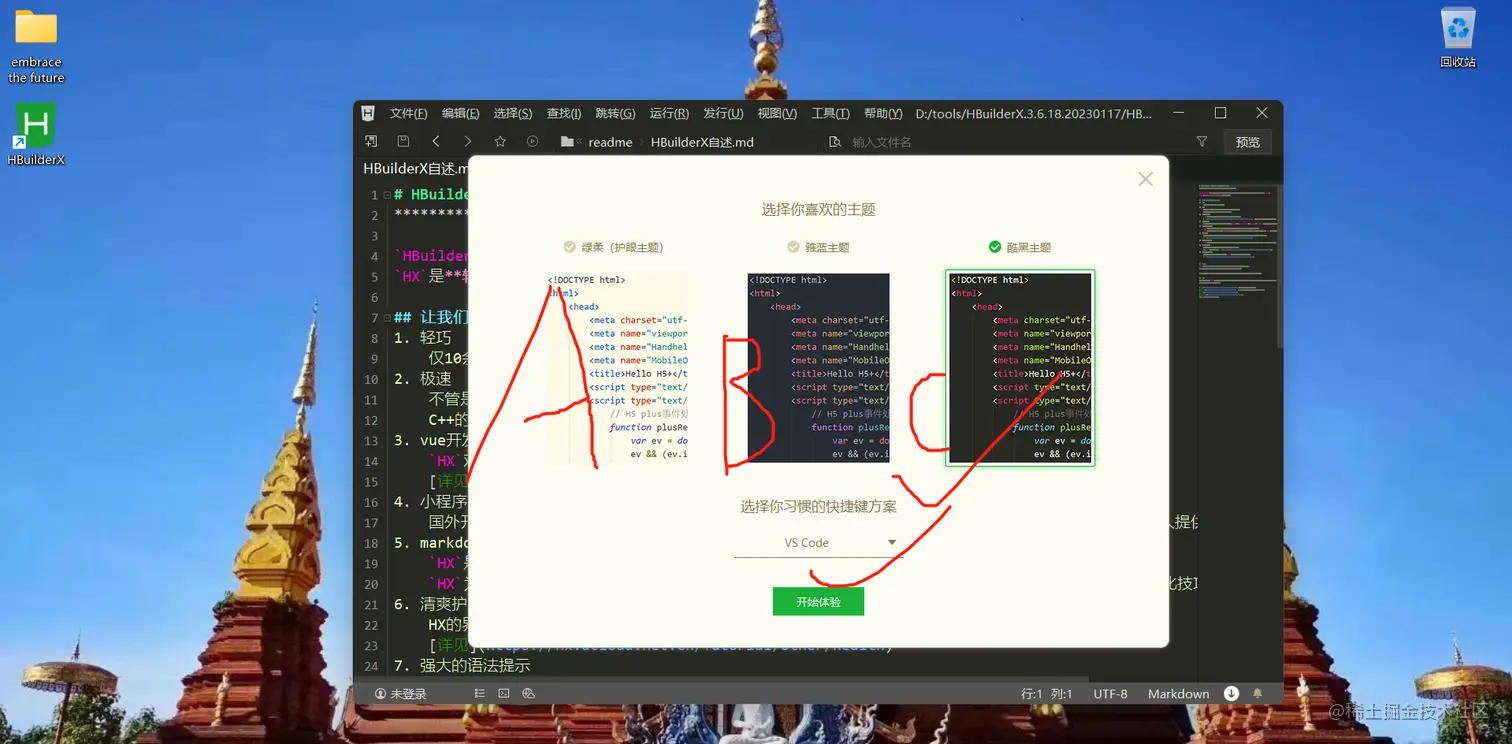The image size is (1512, 744).
Task: Click the outline list status bar icon
Action: (x=480, y=694)
